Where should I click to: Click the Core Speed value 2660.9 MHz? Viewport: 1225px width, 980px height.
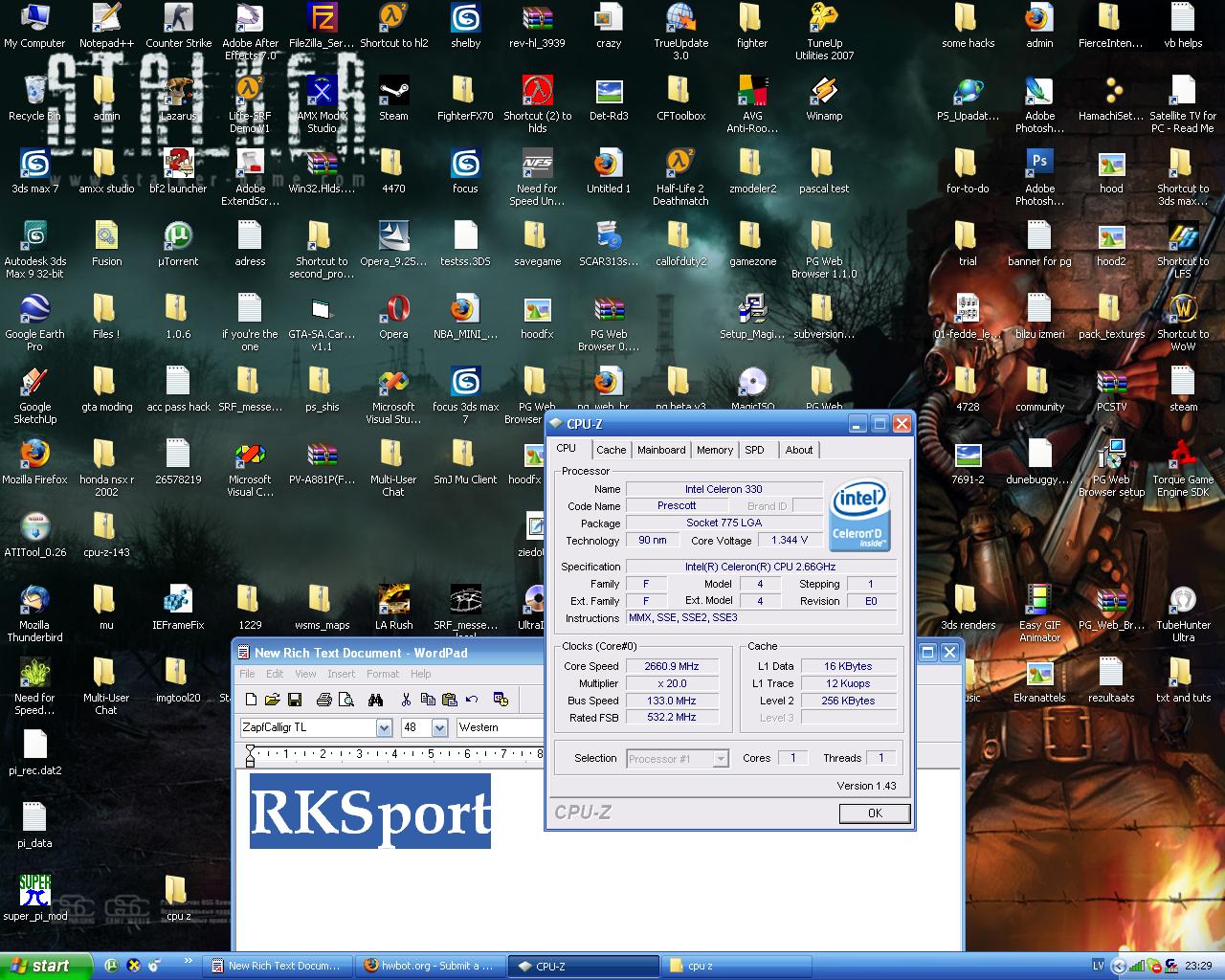pyautogui.click(x=672, y=666)
